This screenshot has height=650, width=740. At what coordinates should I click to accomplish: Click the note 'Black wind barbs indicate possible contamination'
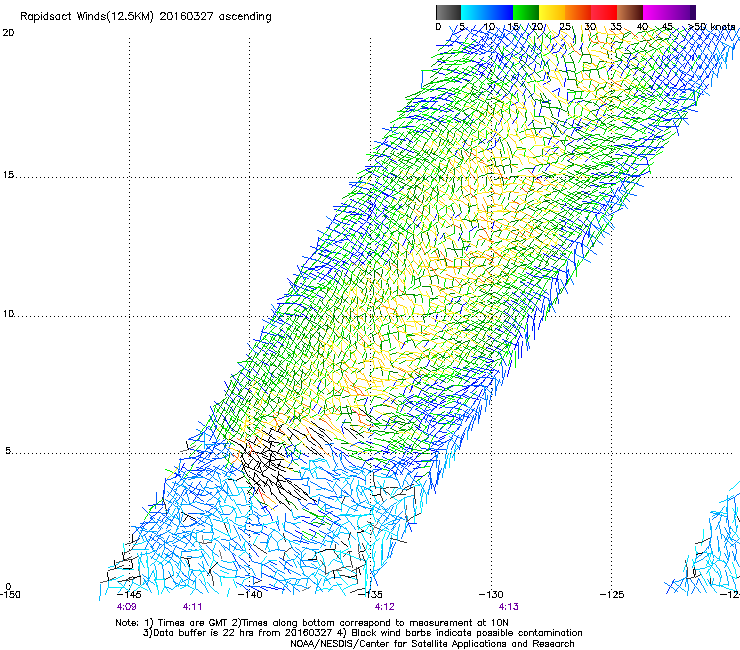point(467,633)
